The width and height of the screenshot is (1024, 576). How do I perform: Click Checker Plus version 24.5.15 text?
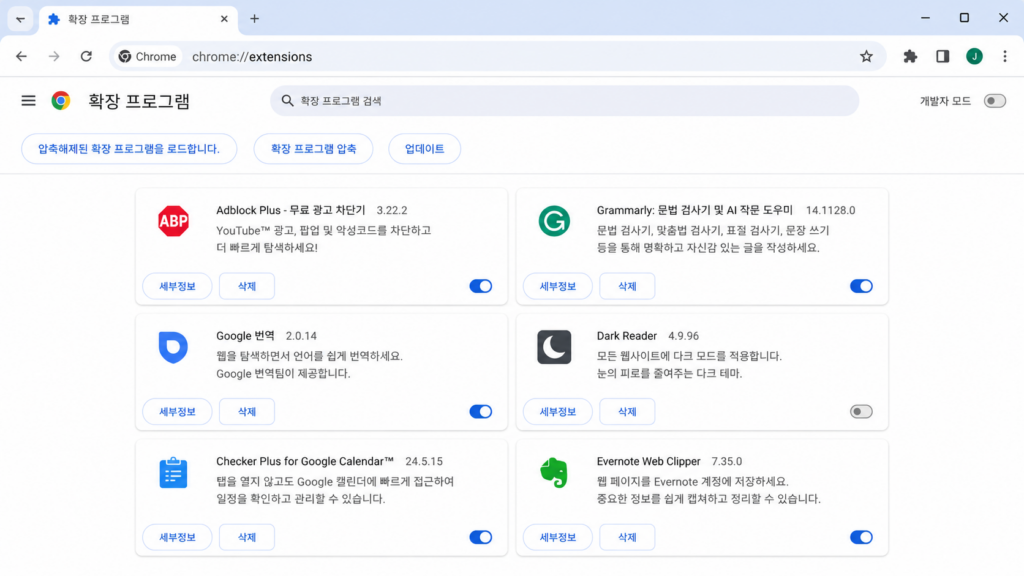coord(424,461)
